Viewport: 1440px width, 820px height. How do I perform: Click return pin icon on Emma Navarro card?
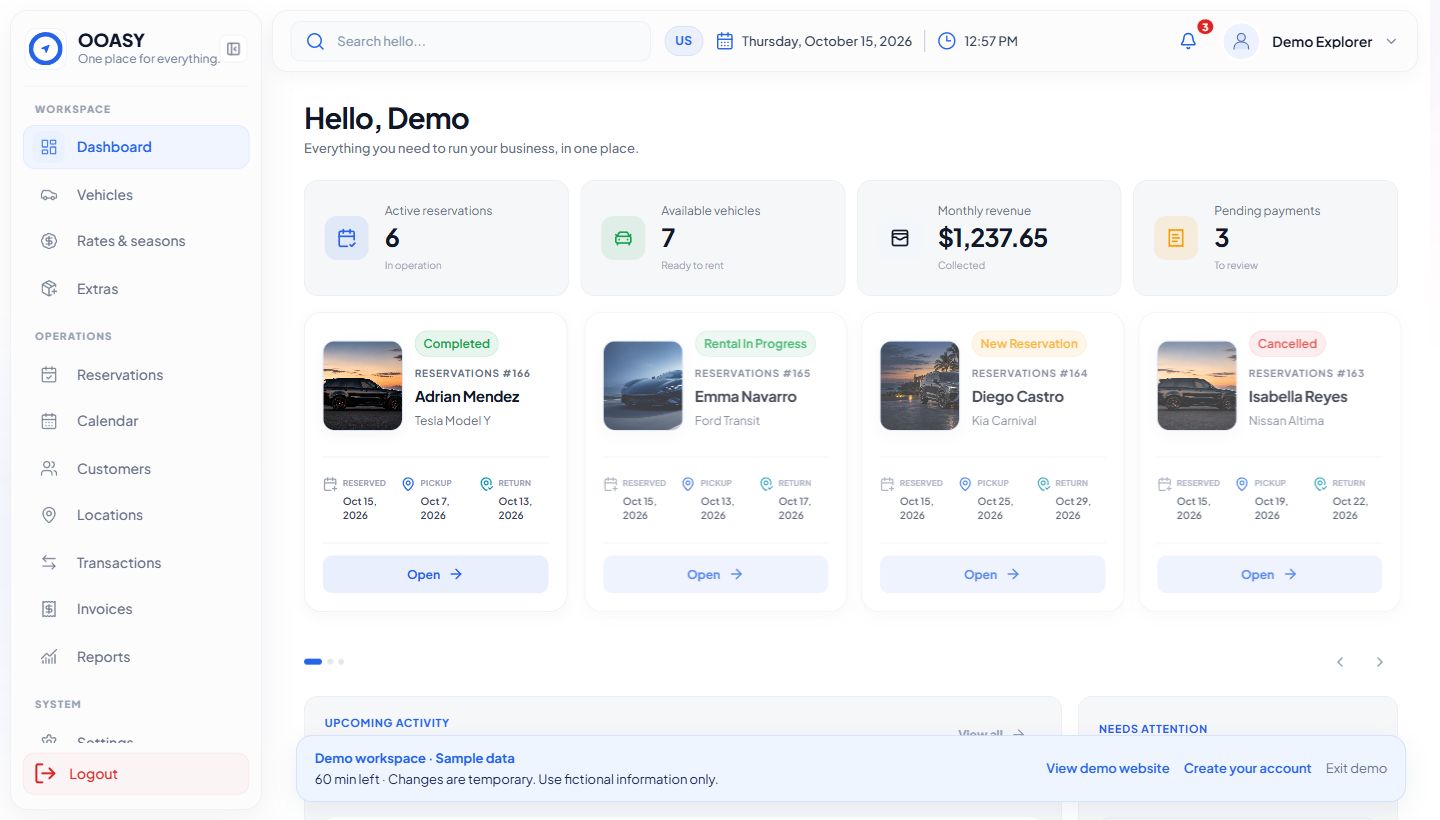coord(766,484)
